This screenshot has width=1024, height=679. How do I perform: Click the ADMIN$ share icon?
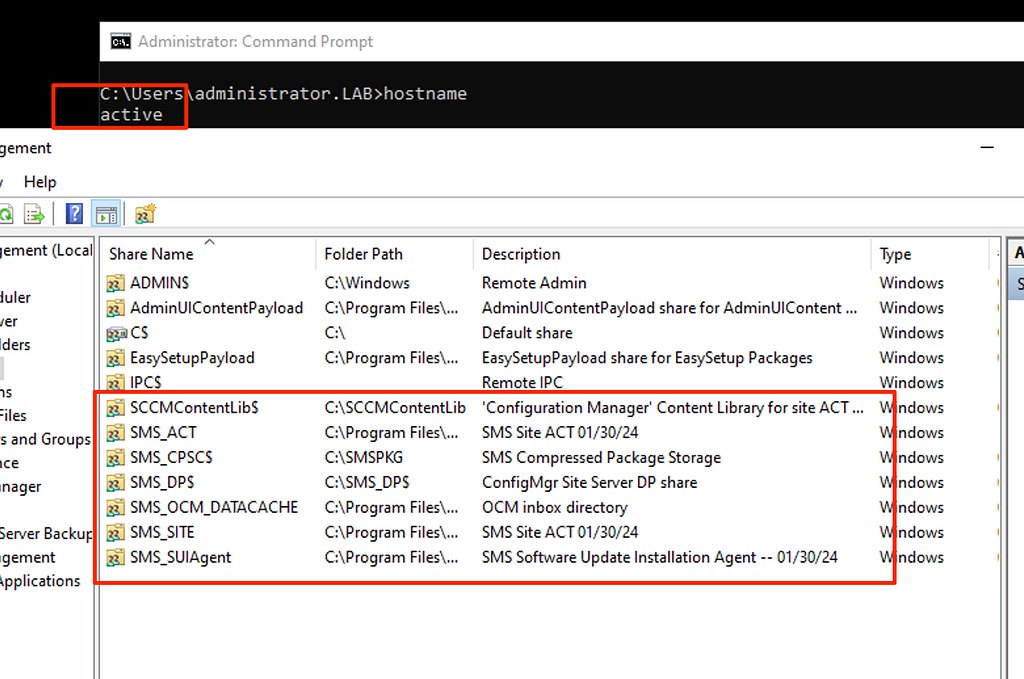point(116,283)
